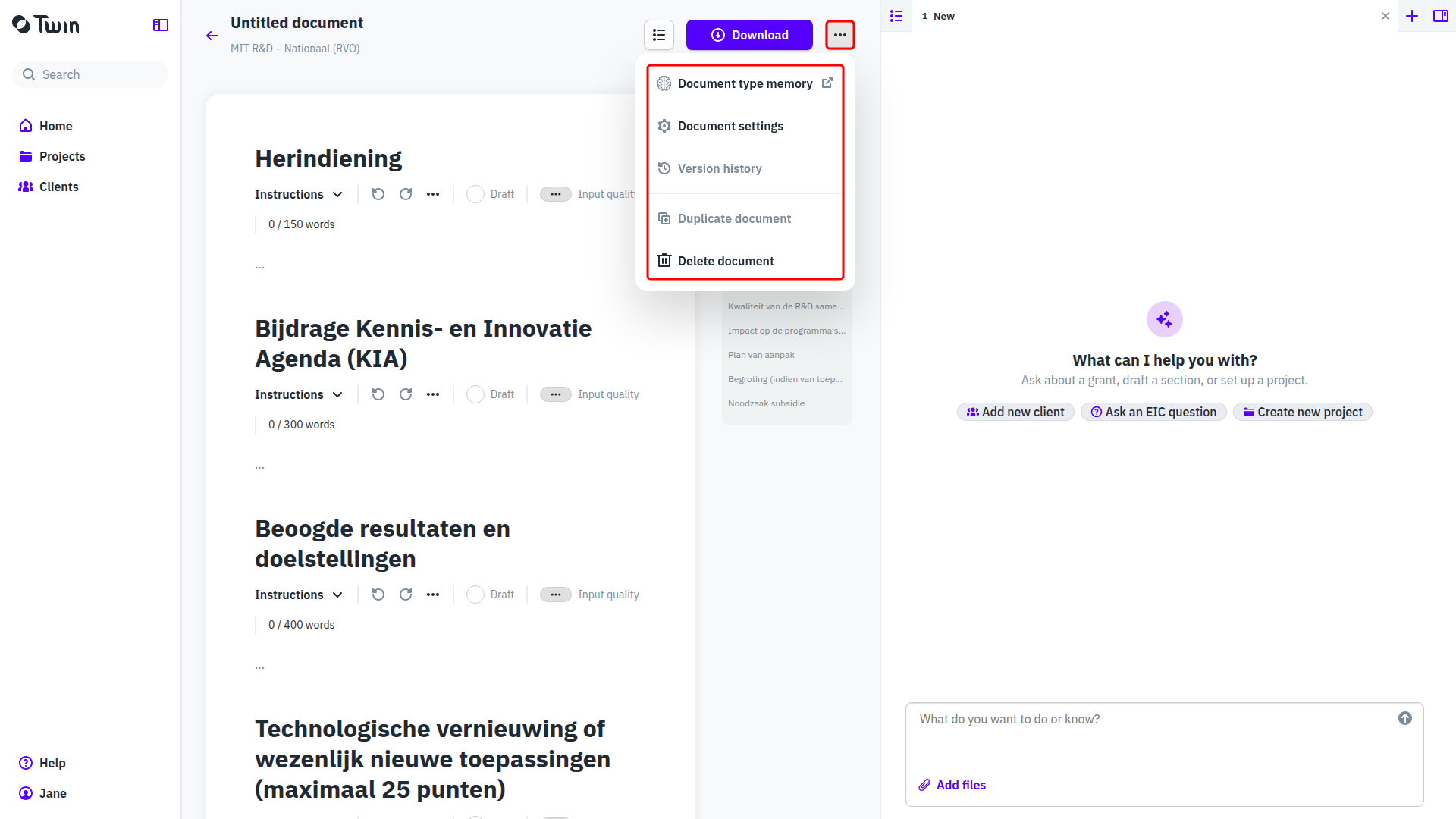The image size is (1456, 819).
Task: Click the Create new project suggestion
Action: tap(1302, 412)
